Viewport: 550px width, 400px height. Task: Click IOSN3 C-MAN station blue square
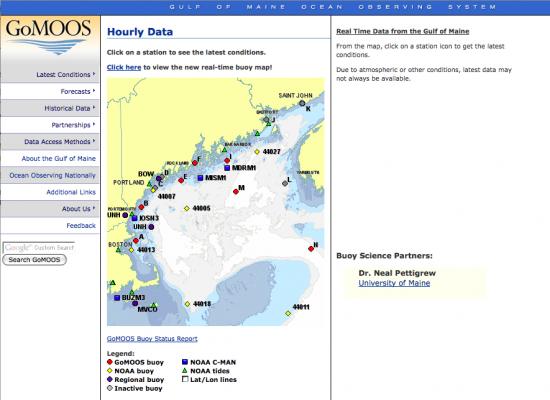click(134, 218)
